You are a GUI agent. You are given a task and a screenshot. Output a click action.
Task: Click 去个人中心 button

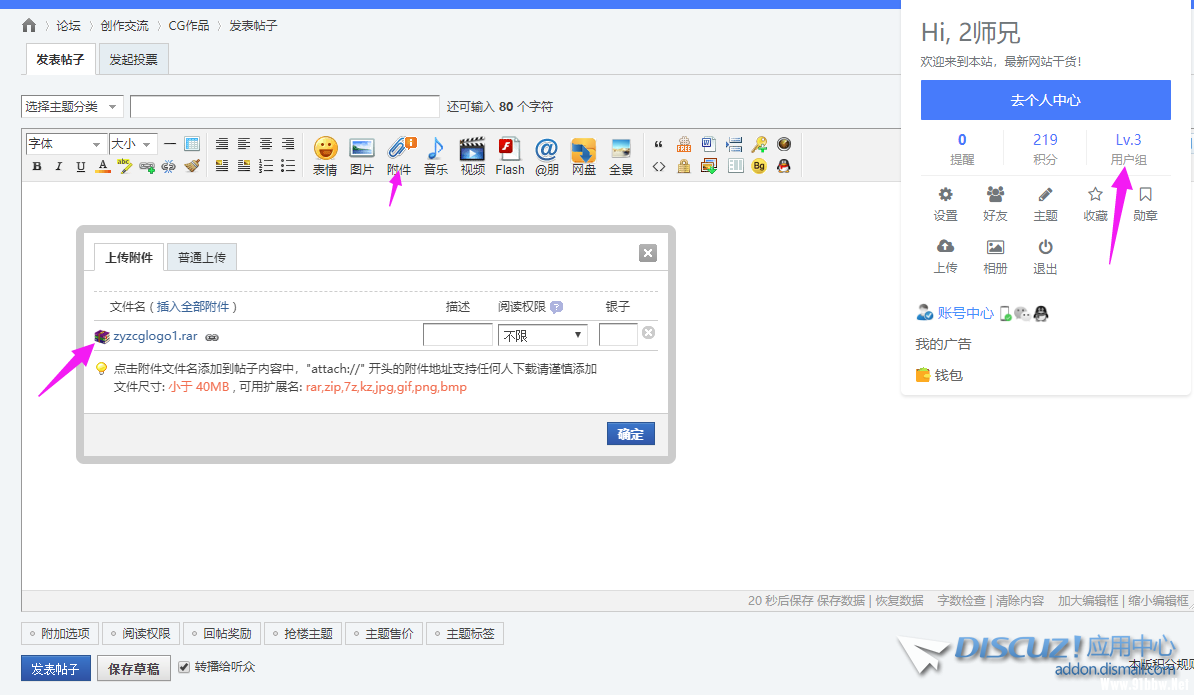(x=1045, y=100)
